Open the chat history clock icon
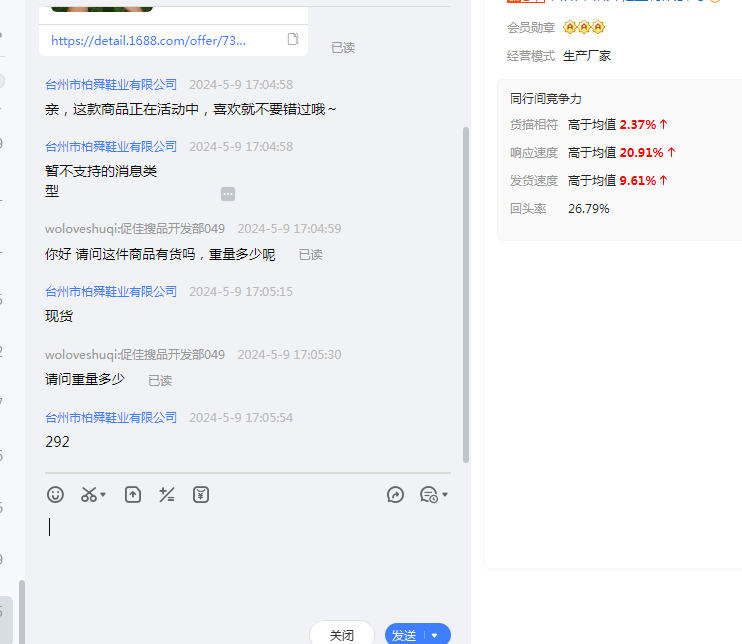742x644 pixels. tap(428, 494)
